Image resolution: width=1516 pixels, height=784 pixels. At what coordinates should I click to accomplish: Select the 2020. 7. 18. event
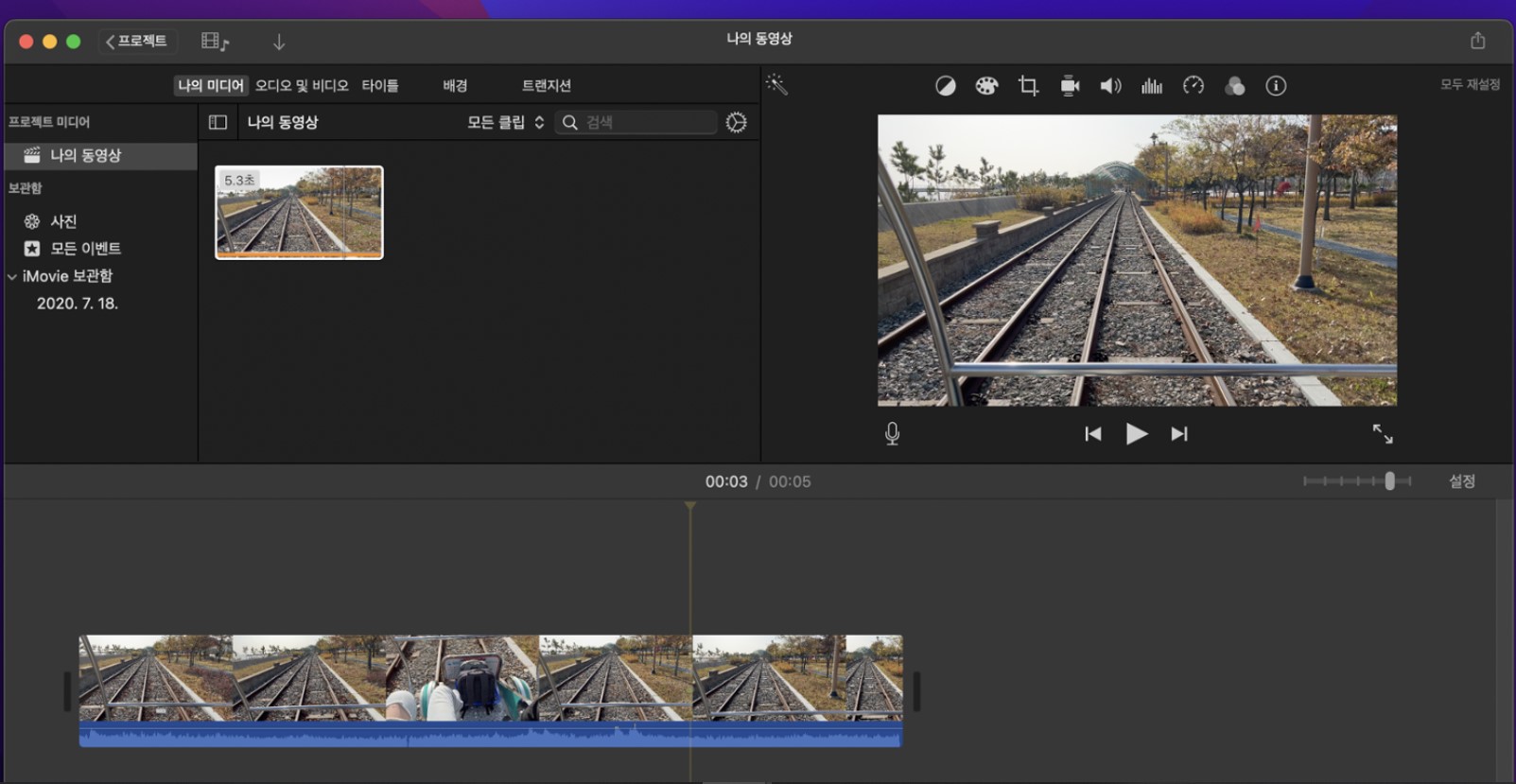point(78,304)
